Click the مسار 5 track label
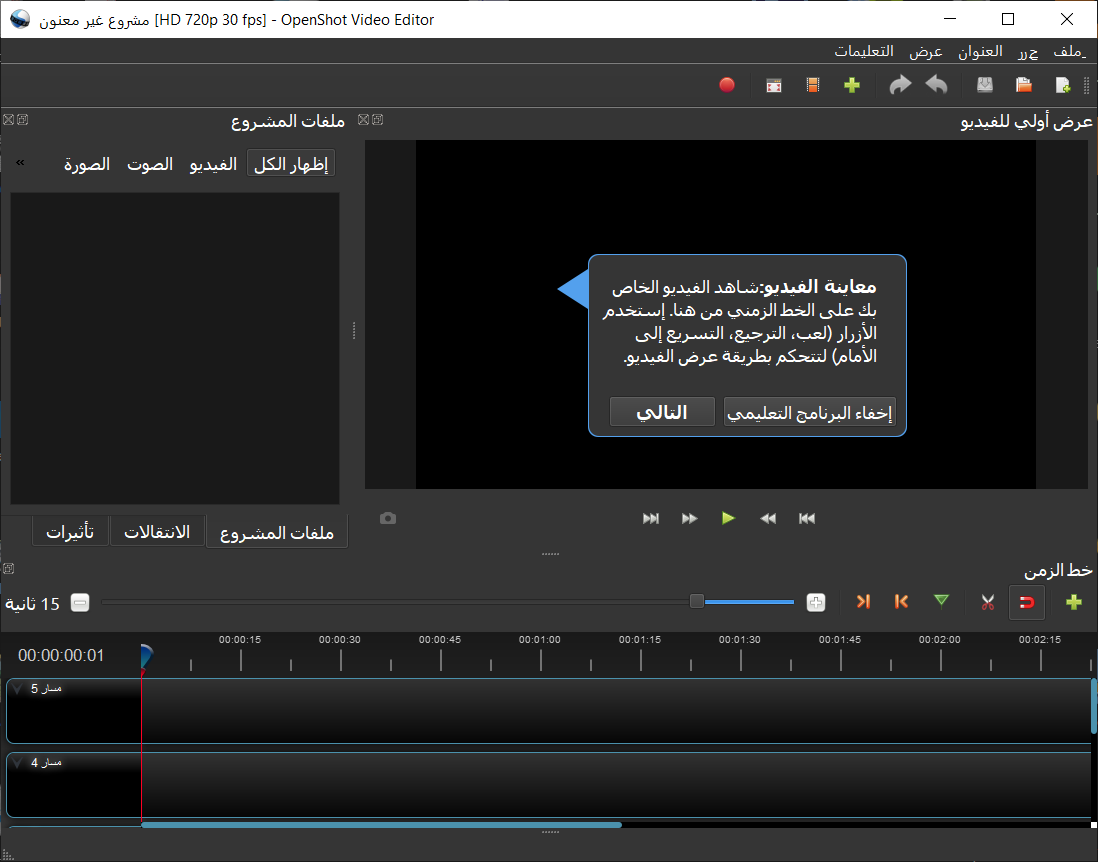The height and width of the screenshot is (862, 1098). (x=46, y=689)
